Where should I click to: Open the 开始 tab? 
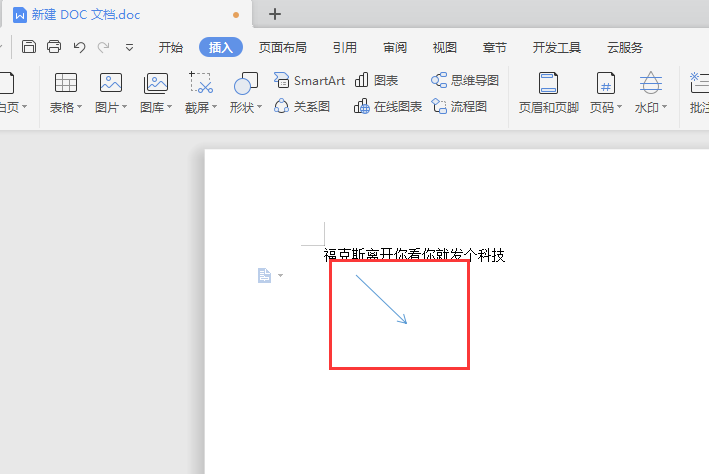170,47
